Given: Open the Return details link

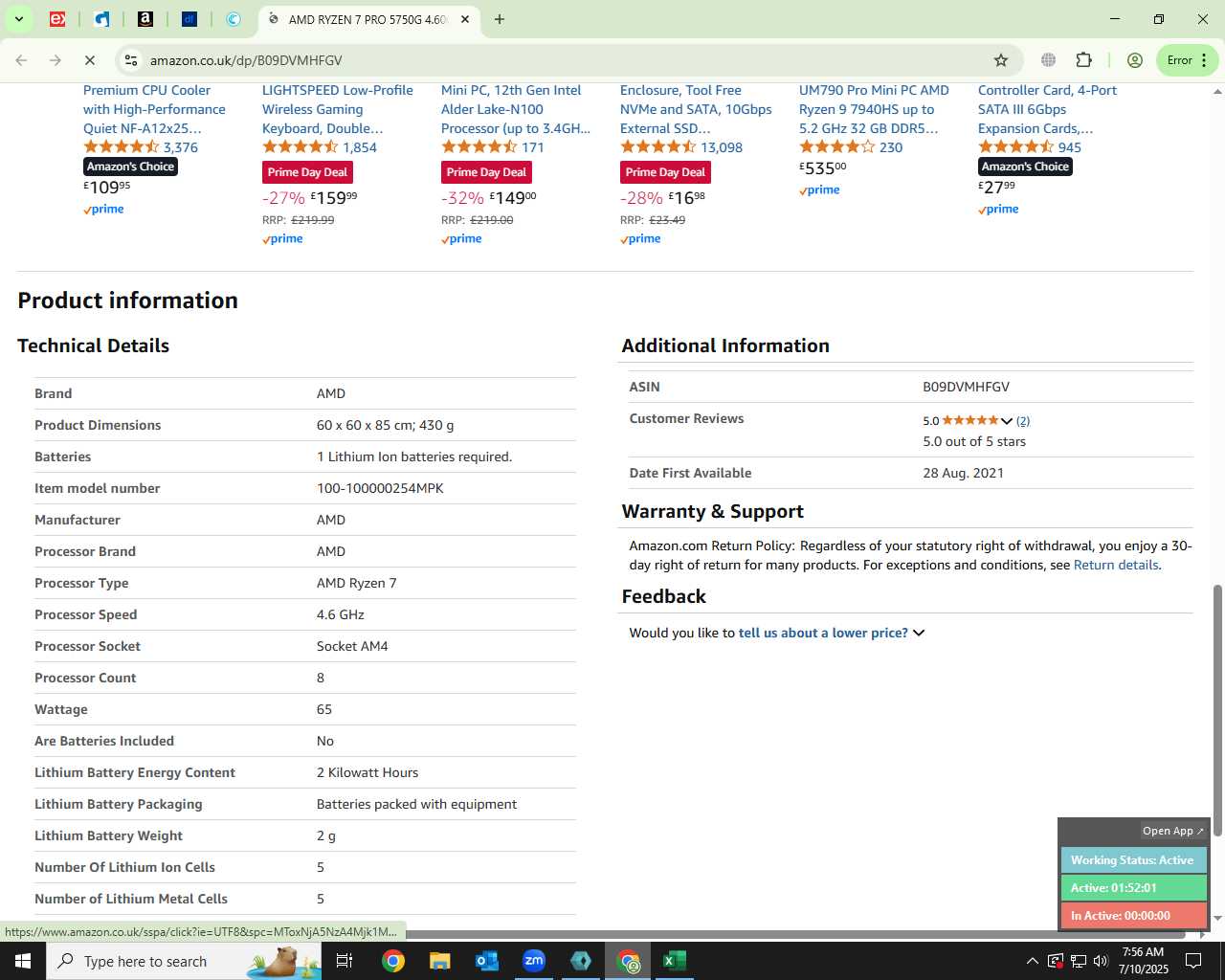Looking at the screenshot, I should (x=1116, y=565).
